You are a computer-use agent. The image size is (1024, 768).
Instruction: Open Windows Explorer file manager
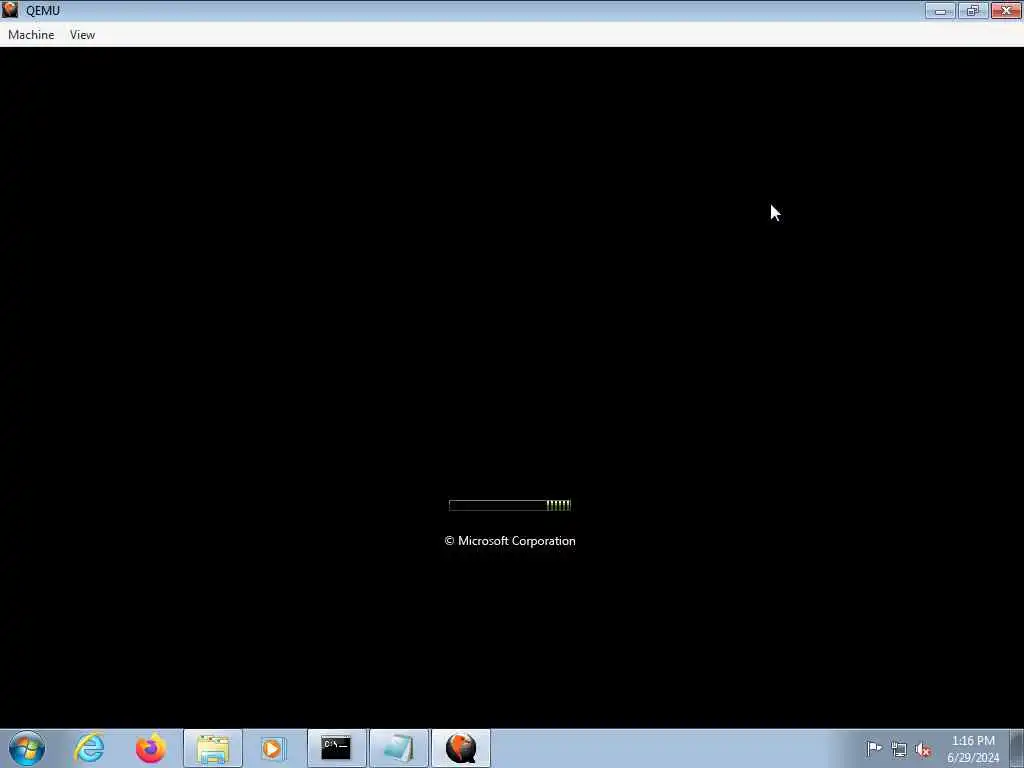(213, 748)
